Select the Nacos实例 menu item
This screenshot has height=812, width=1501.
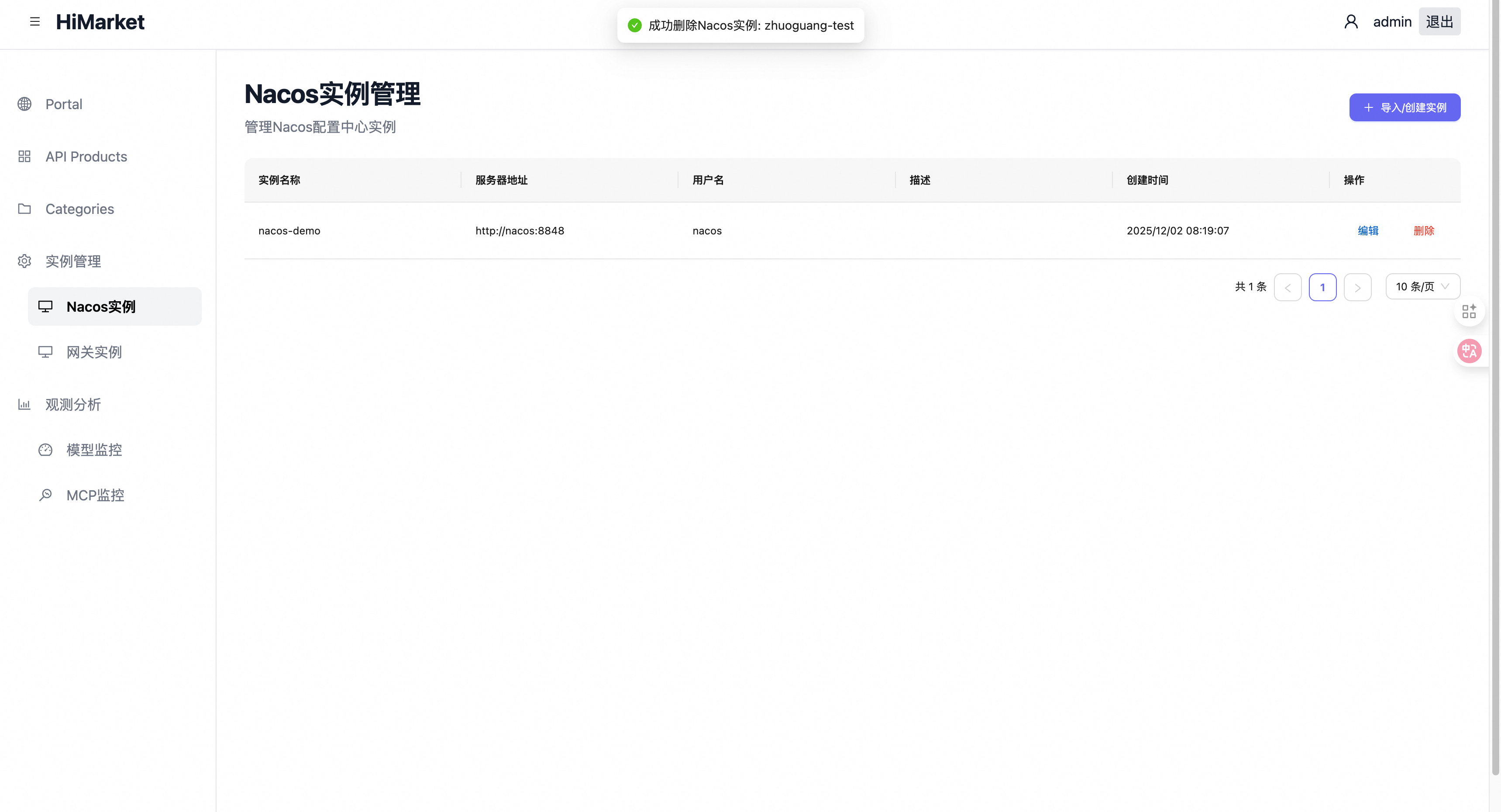[101, 306]
